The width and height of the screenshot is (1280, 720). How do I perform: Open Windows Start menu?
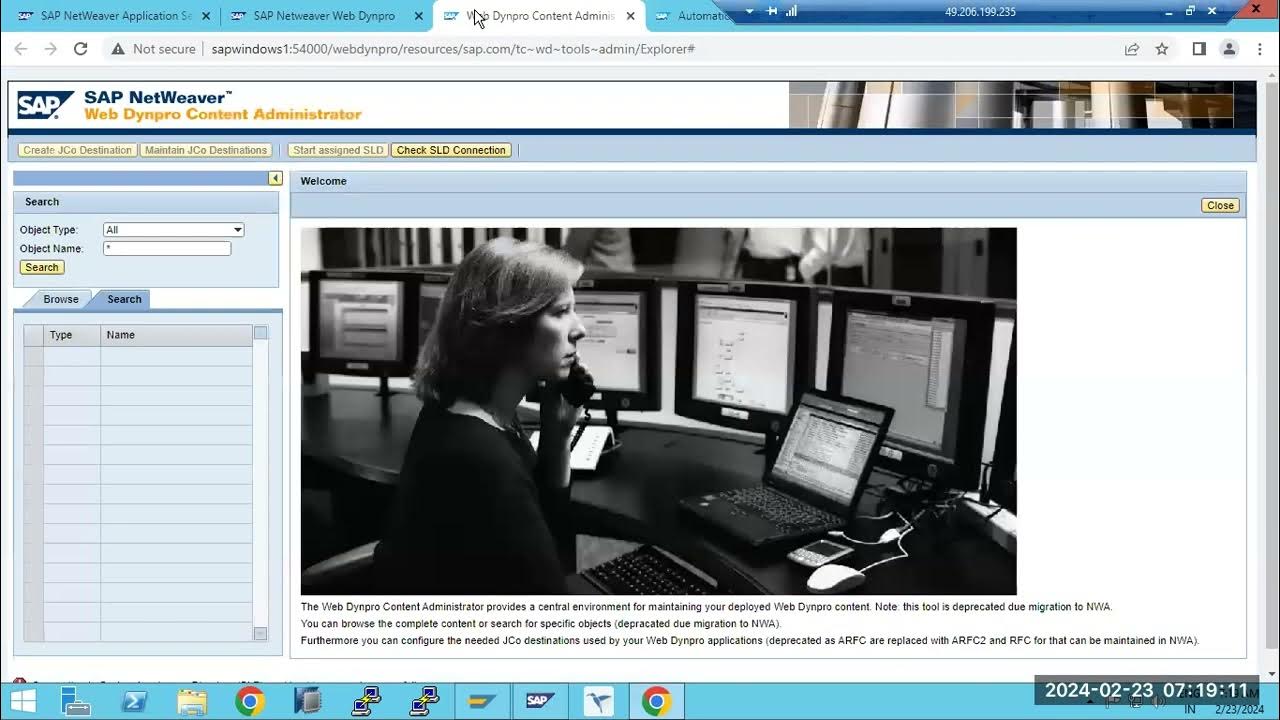click(x=22, y=701)
